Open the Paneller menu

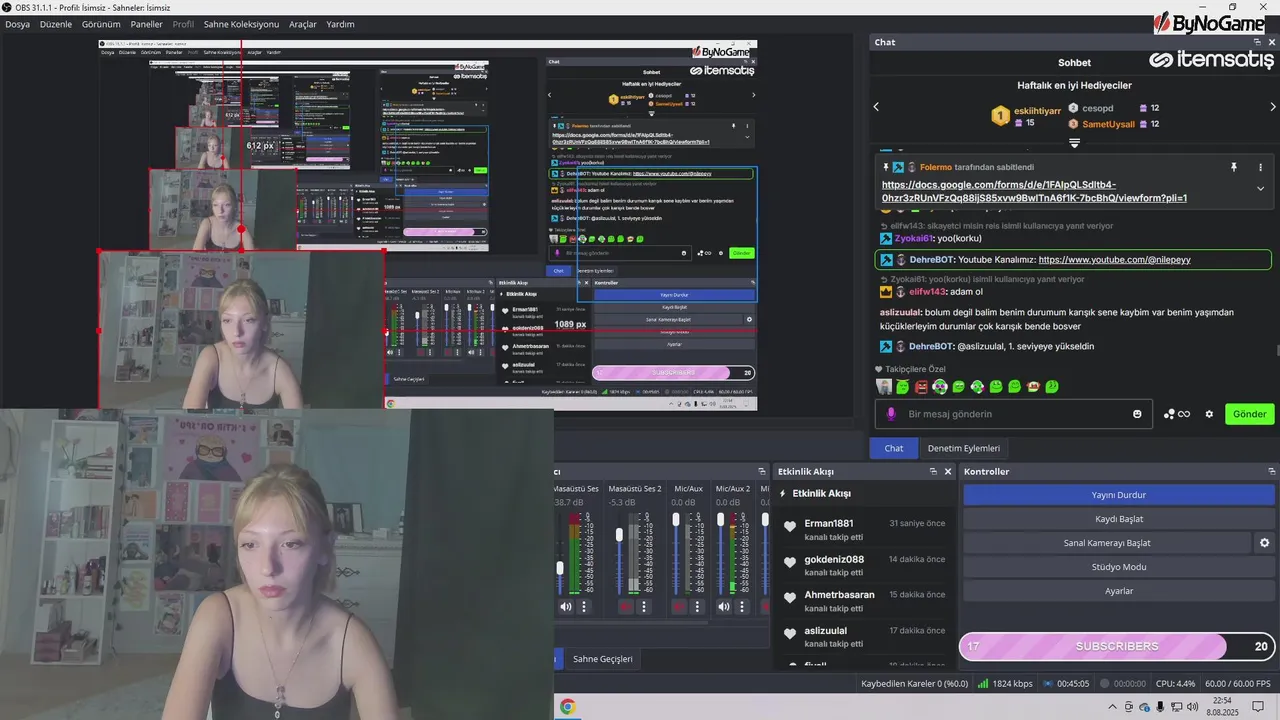click(147, 24)
